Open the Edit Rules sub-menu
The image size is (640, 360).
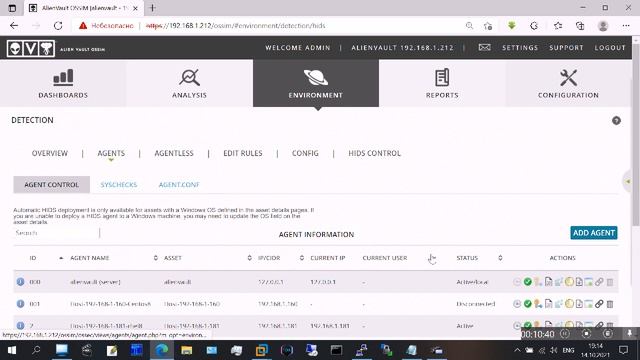(x=243, y=153)
